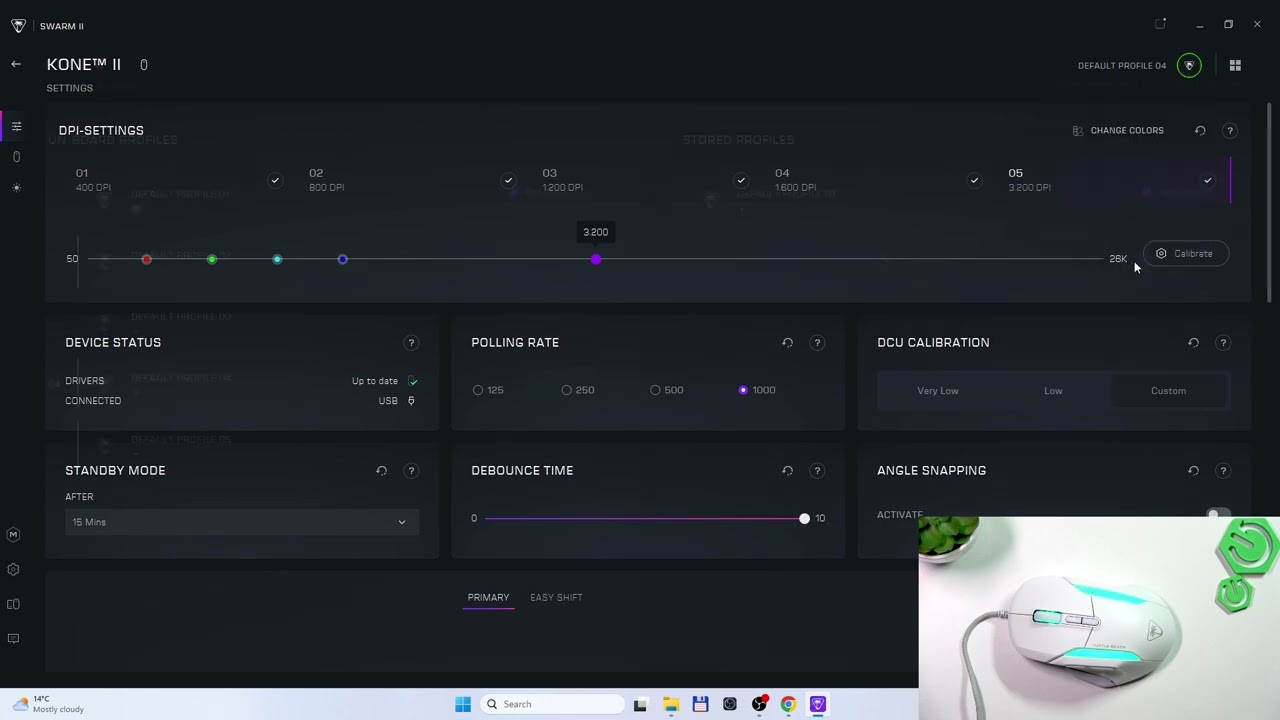1280x720 pixels.
Task: Open Change Colors for DPI stages
Action: pos(1117,130)
